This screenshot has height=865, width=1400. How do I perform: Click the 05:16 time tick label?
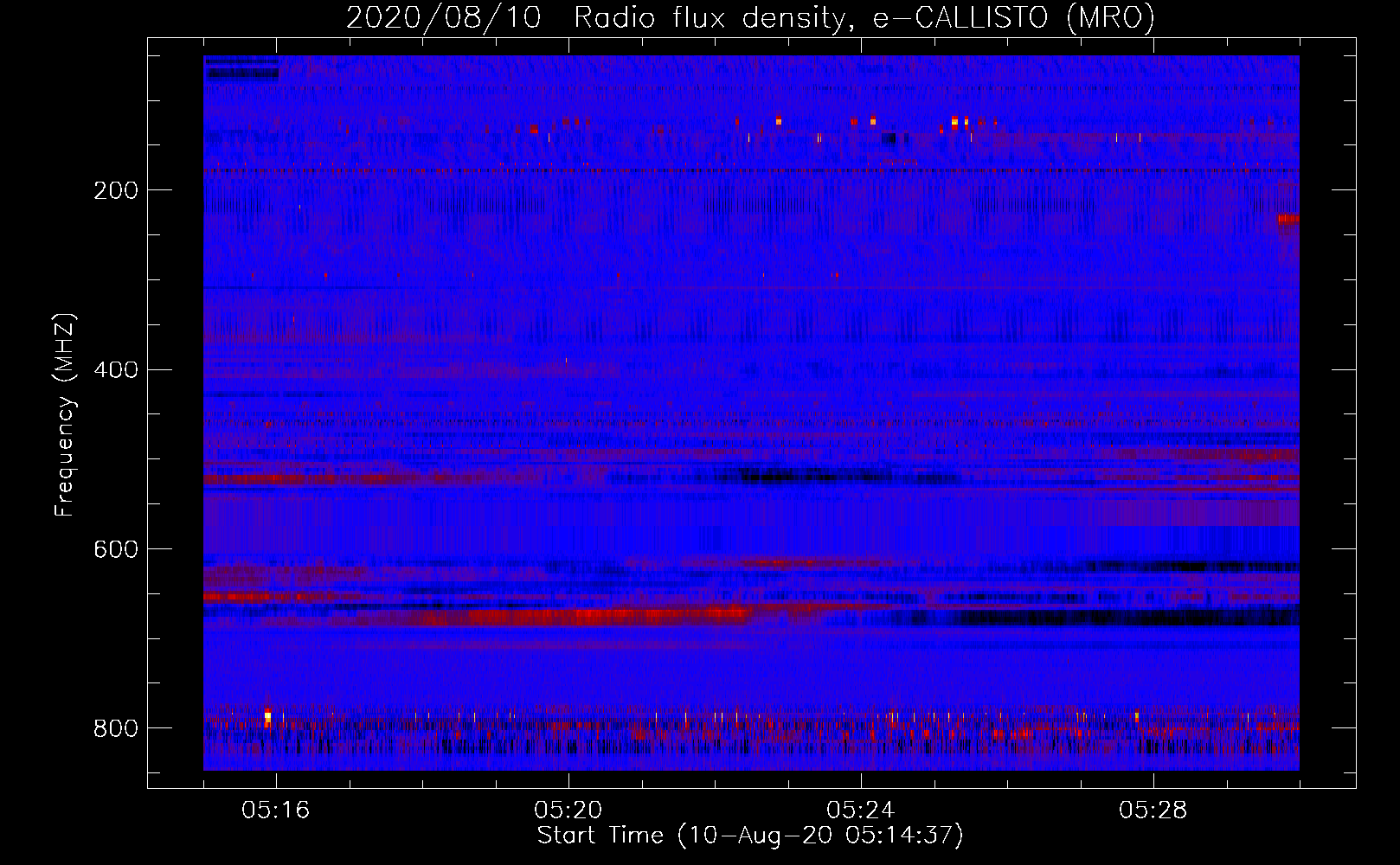click(x=276, y=811)
